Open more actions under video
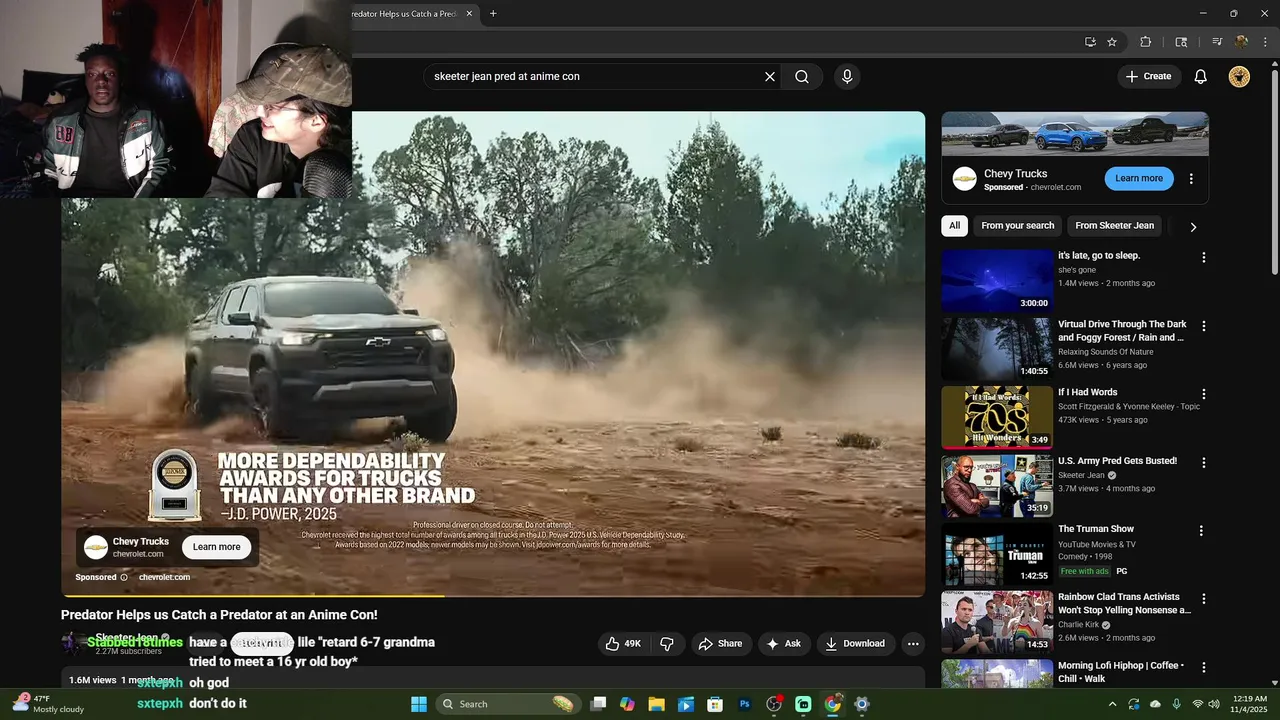The image size is (1280, 720). coord(912,644)
